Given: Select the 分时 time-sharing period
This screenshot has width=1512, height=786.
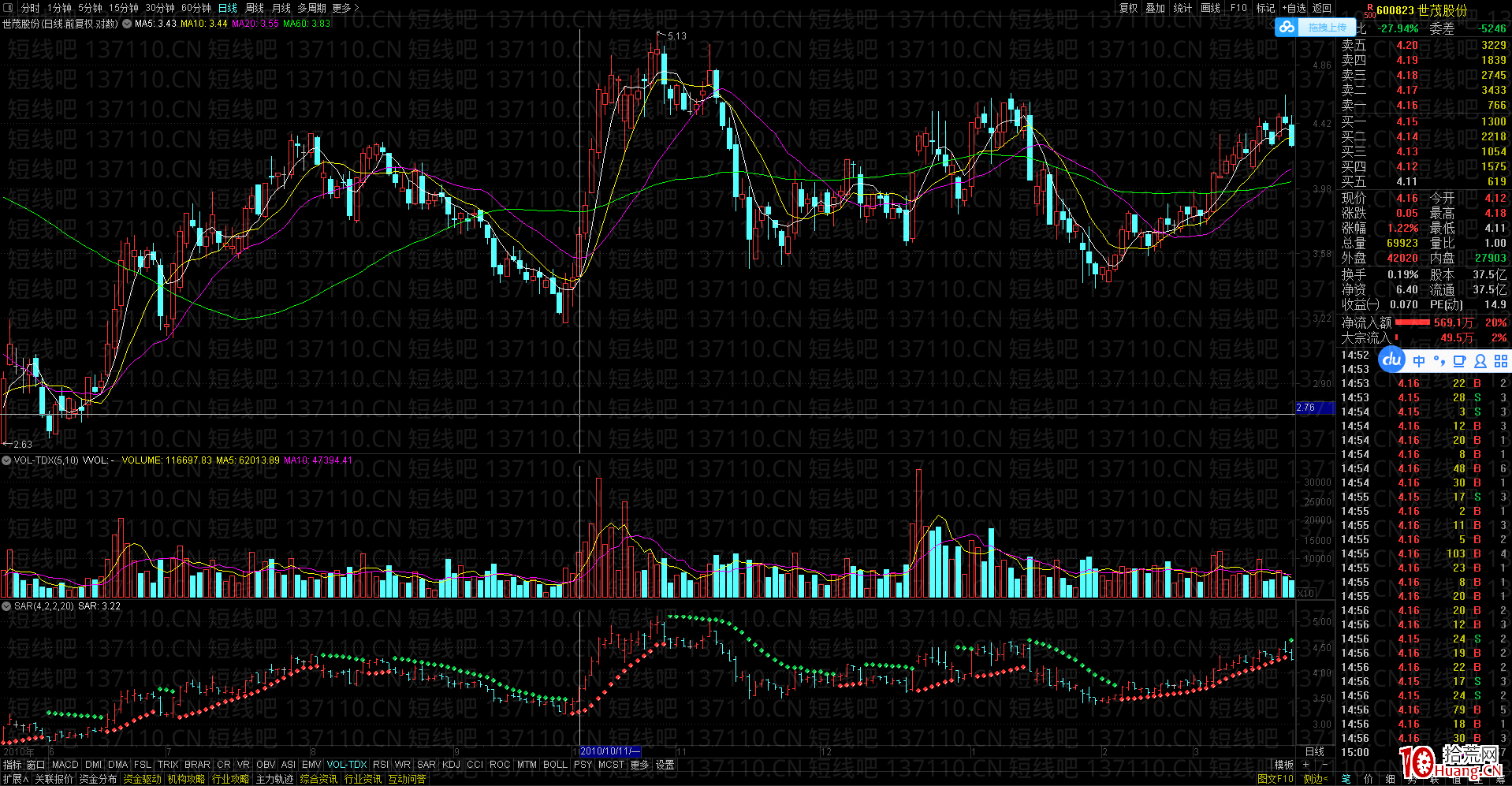Looking at the screenshot, I should click(x=31, y=8).
